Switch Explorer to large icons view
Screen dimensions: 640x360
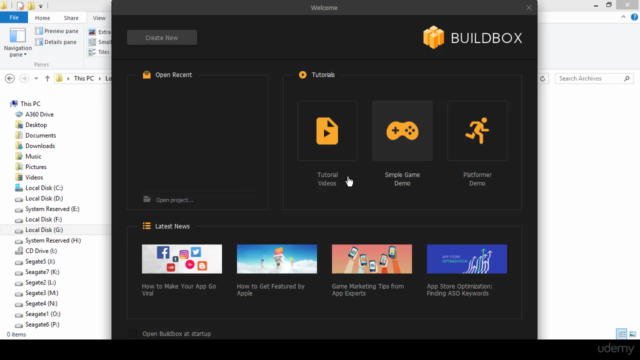(x=633, y=334)
